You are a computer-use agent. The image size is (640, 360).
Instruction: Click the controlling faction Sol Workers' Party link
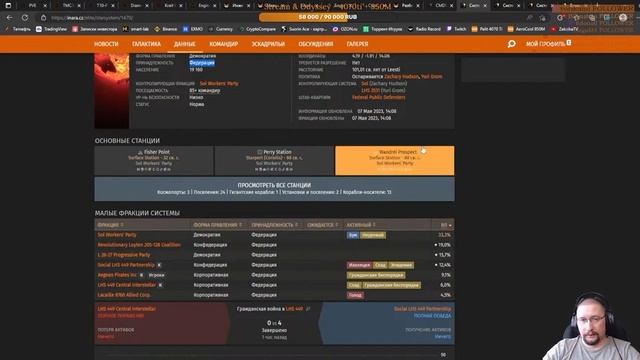219,83
